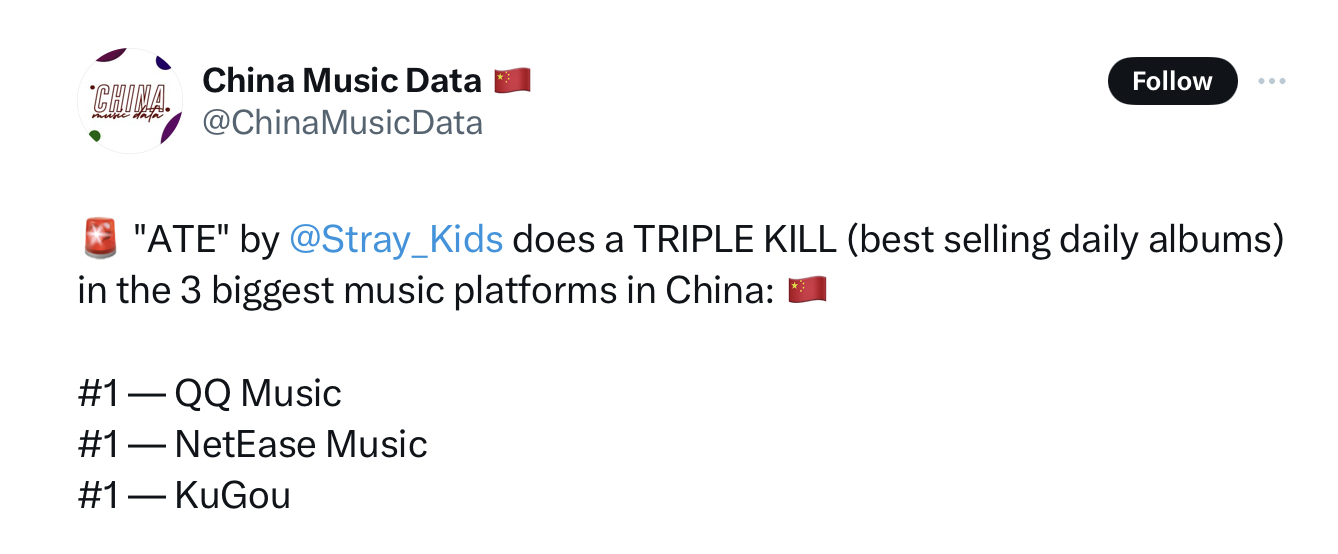Select the '#1 — KuGou' line
The width and height of the screenshot is (1338, 554).
(184, 495)
